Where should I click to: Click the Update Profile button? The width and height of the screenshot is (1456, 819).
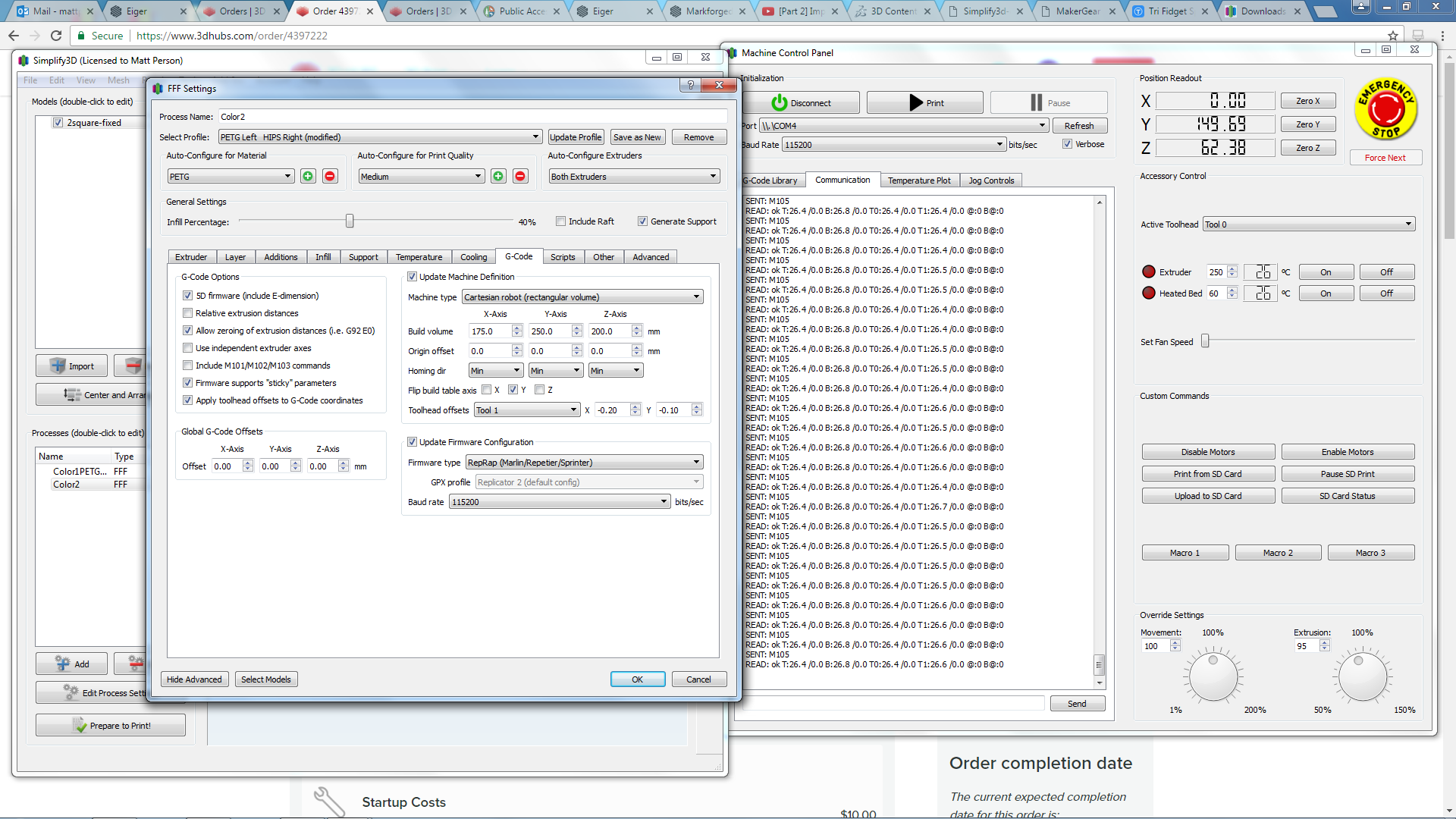[576, 137]
